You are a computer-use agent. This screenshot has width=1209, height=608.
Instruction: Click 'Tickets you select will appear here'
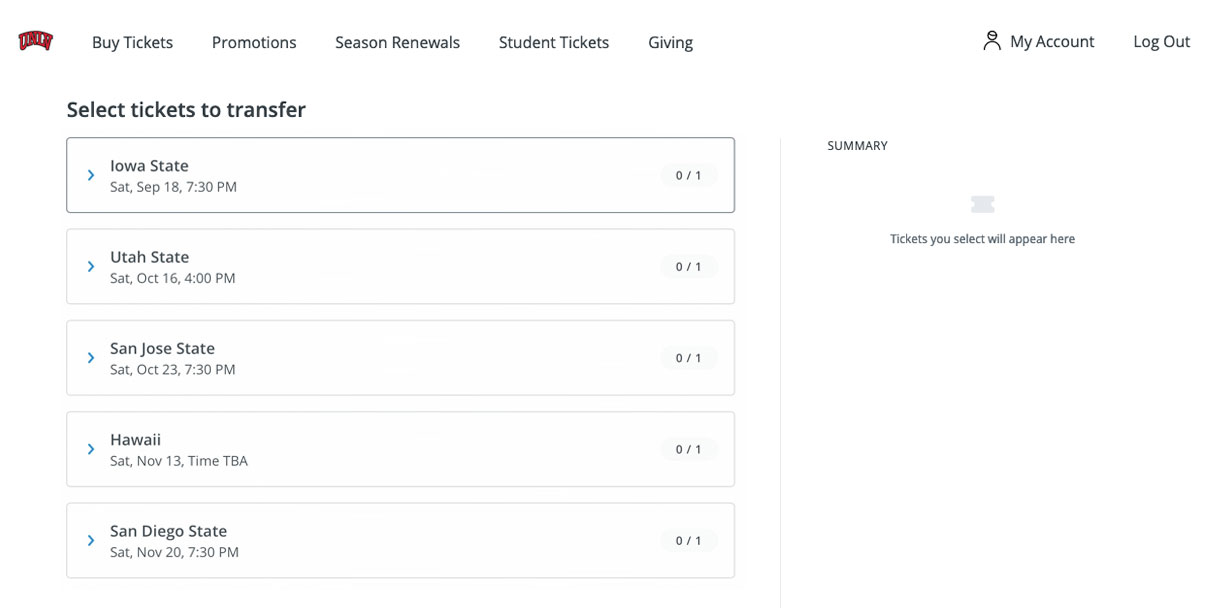click(x=982, y=239)
